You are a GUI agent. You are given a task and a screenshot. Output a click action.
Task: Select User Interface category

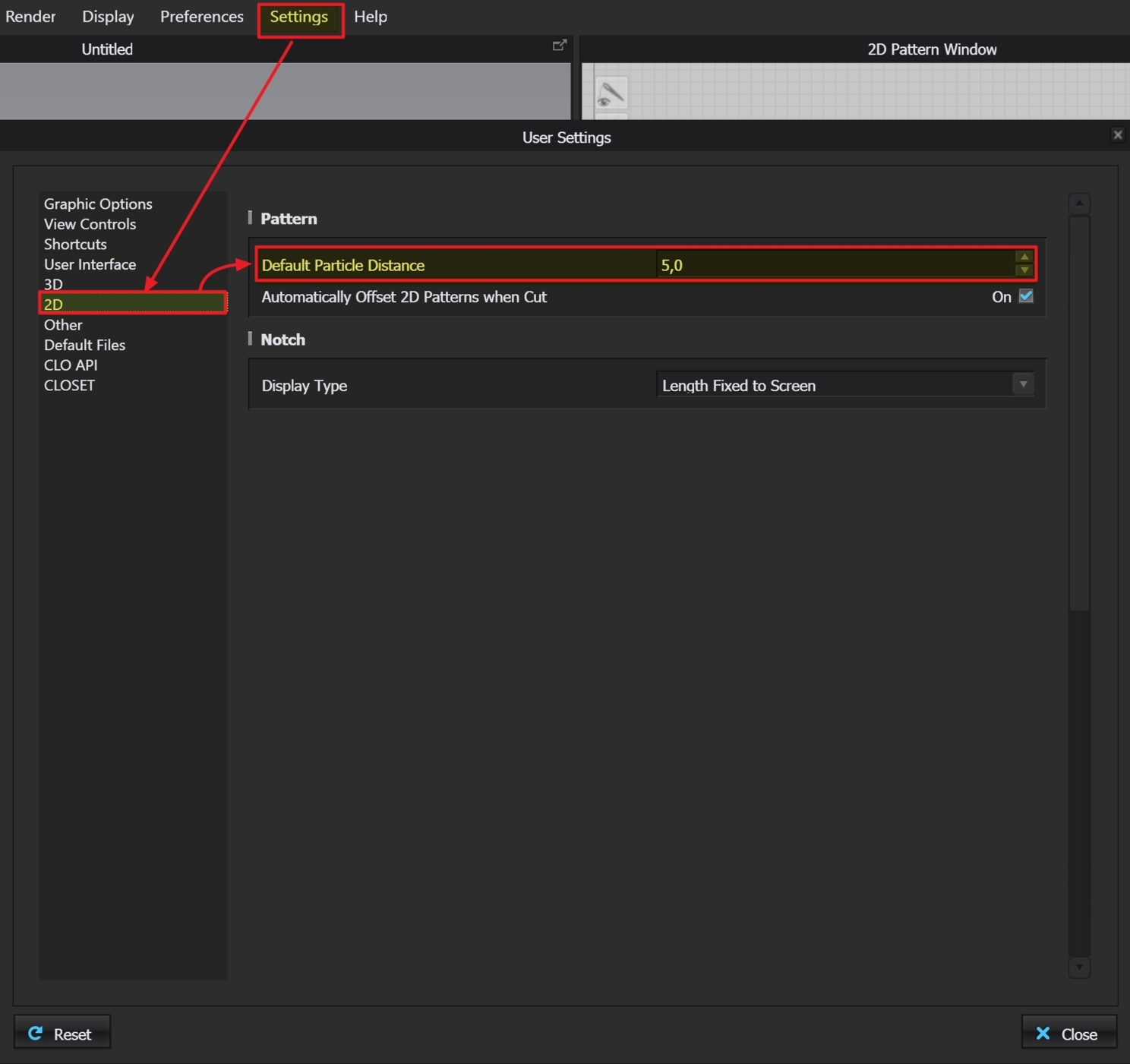click(x=90, y=264)
